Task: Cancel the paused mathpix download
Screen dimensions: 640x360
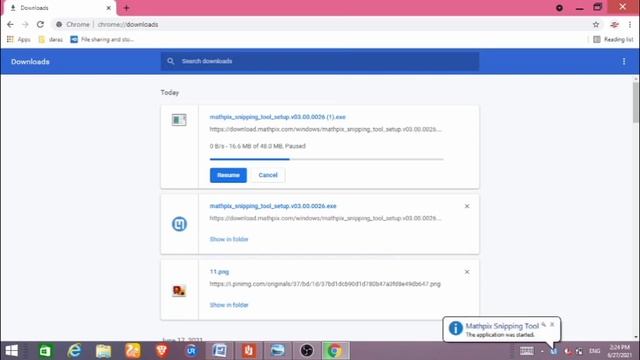Action: (268, 175)
